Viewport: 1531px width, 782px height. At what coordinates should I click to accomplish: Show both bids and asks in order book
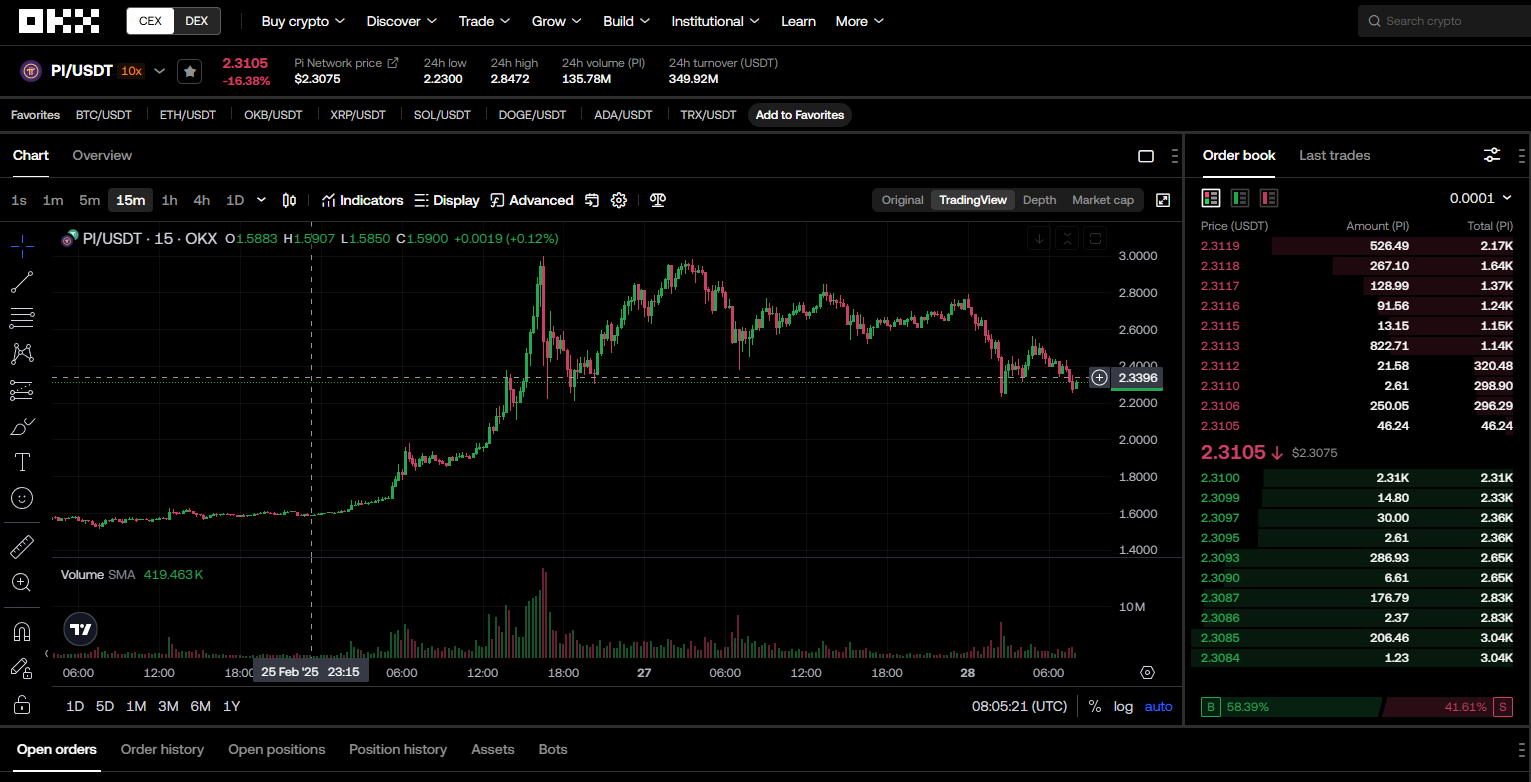(1211, 198)
